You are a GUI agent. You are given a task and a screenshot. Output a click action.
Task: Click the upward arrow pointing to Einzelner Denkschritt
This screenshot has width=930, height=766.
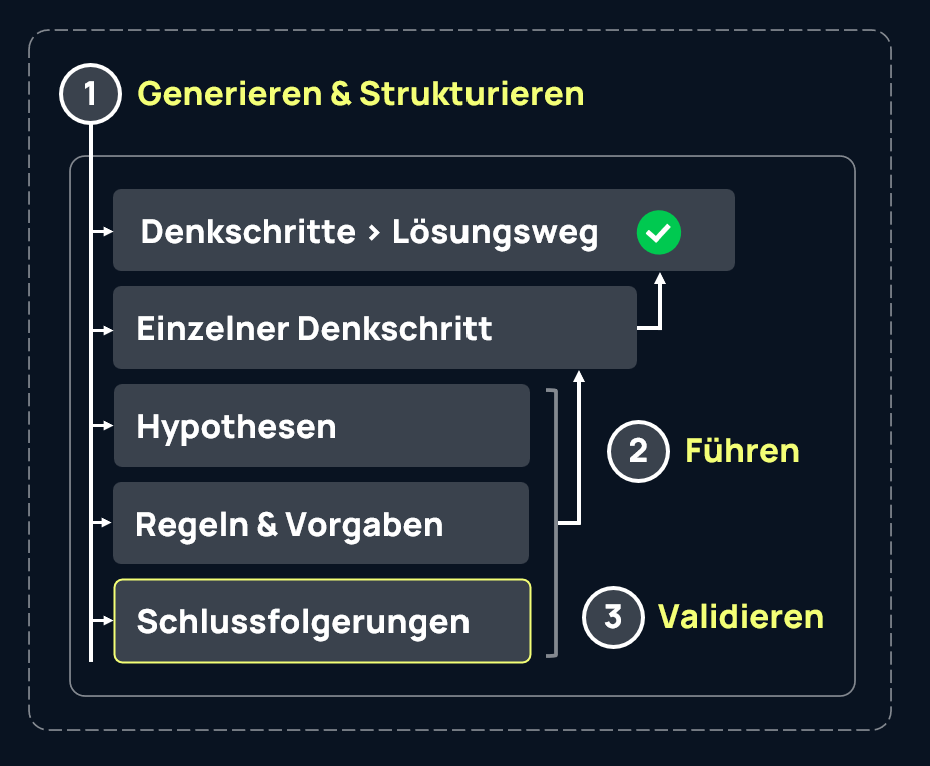click(x=578, y=380)
